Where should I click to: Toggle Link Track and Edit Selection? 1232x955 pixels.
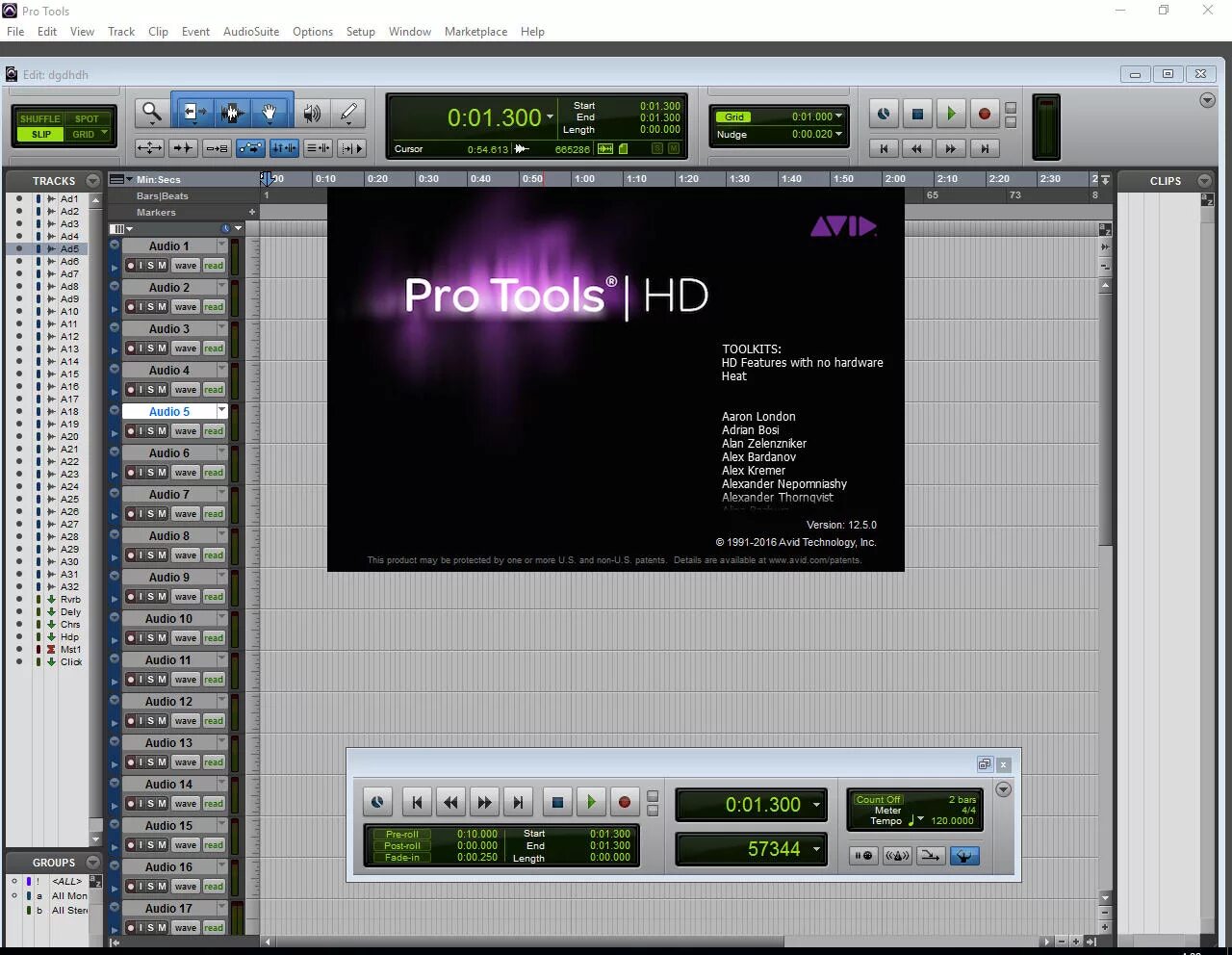(318, 148)
